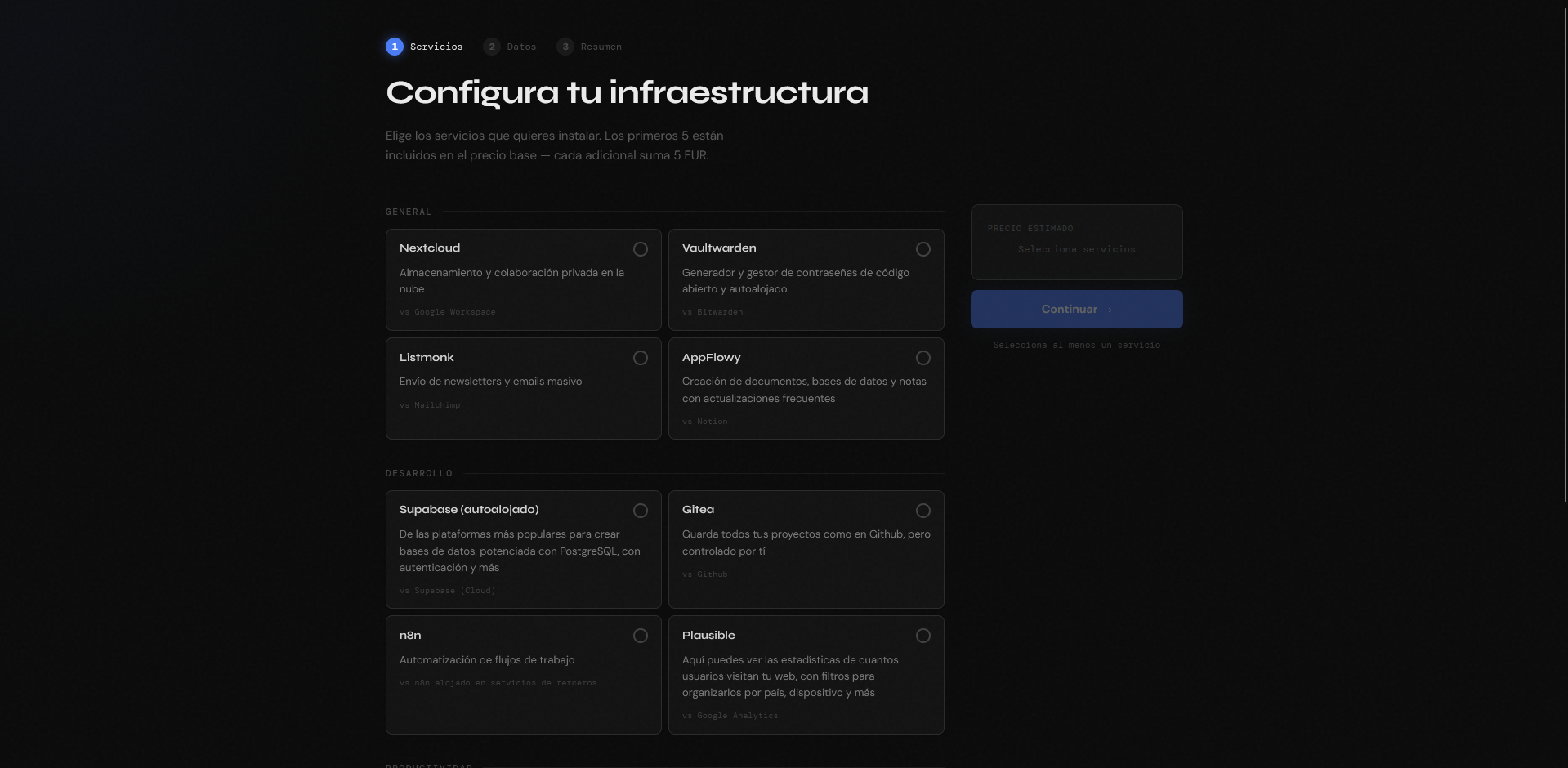Click 'vs Bitwarden' comparison text
Screen dimensions: 1568x768
click(x=713, y=312)
